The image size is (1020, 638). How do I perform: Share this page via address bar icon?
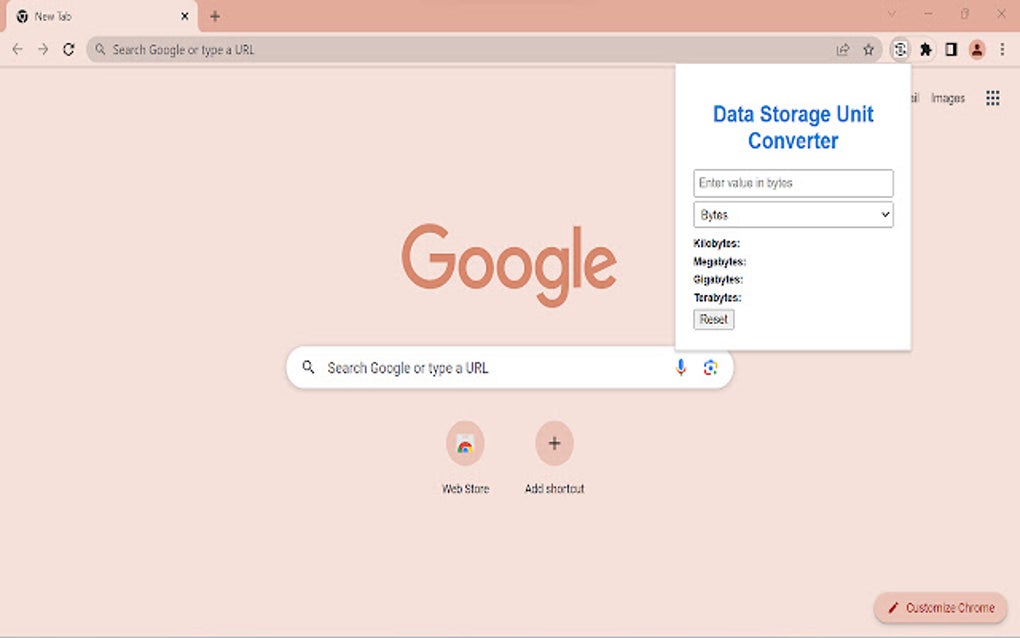point(843,49)
